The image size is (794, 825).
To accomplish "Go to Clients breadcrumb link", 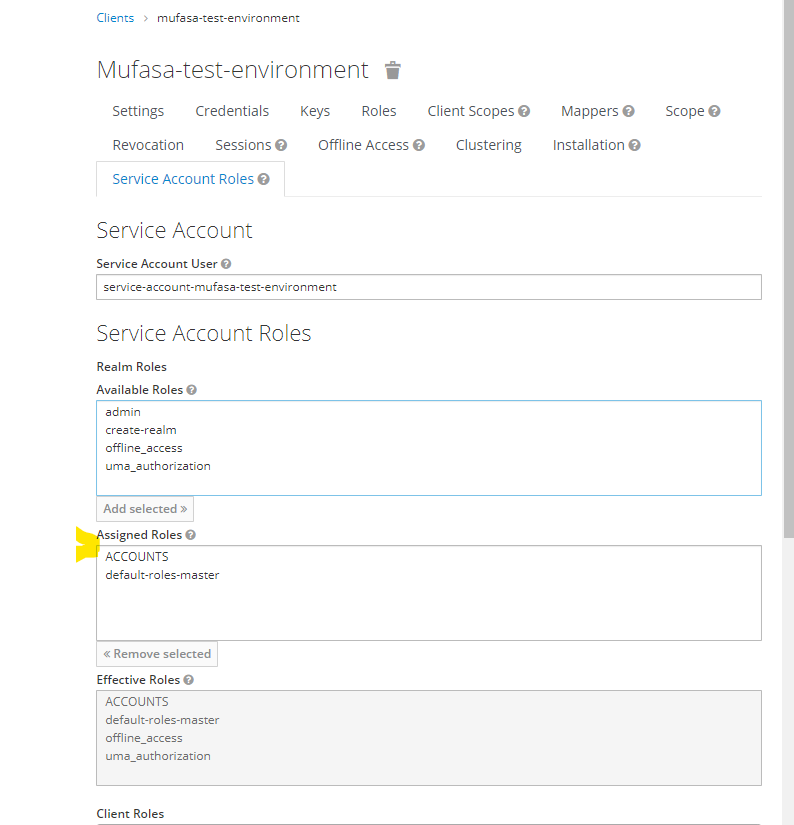I will 115,18.
